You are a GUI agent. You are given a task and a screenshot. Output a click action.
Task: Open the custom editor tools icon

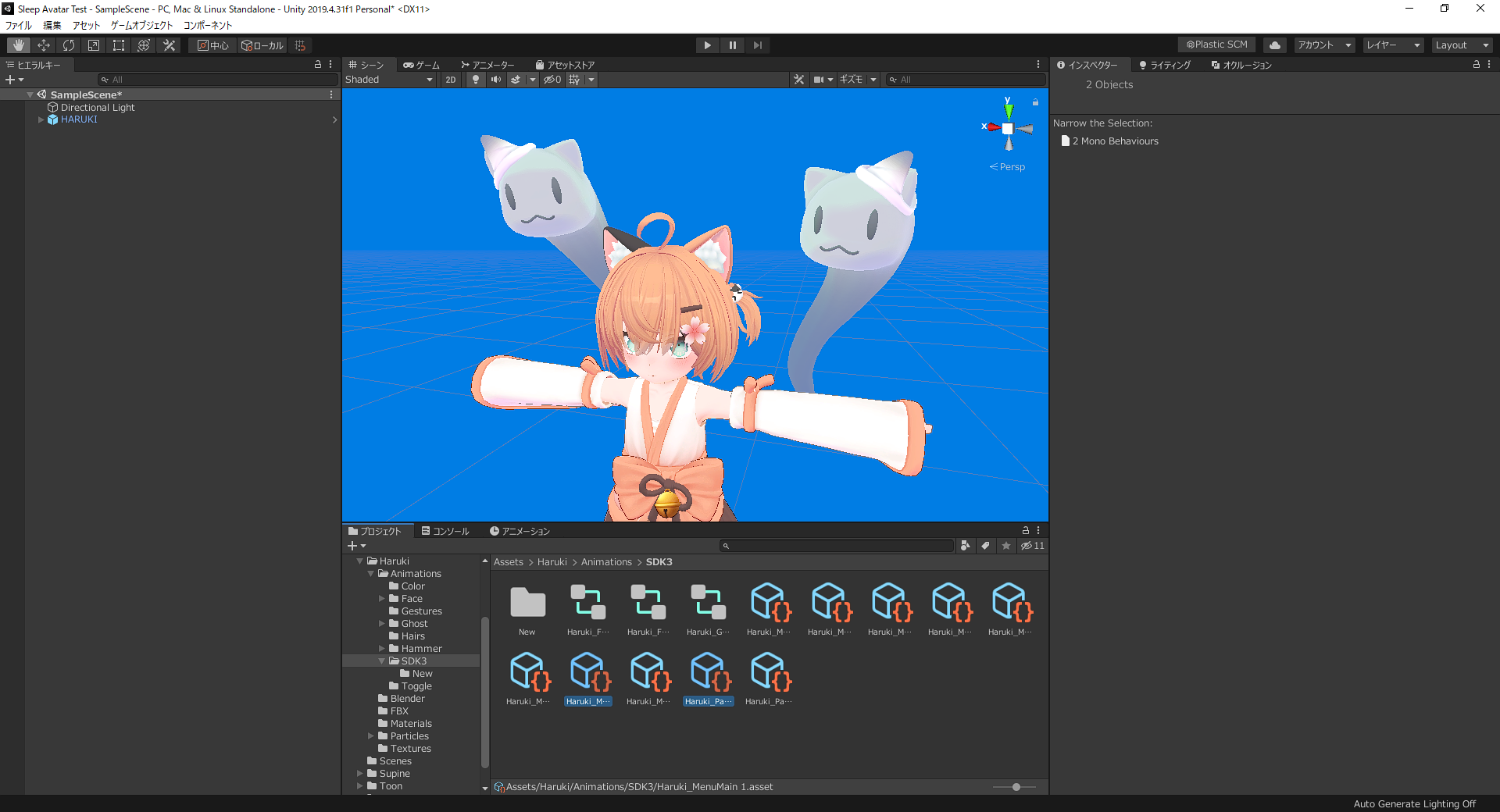[x=169, y=45]
